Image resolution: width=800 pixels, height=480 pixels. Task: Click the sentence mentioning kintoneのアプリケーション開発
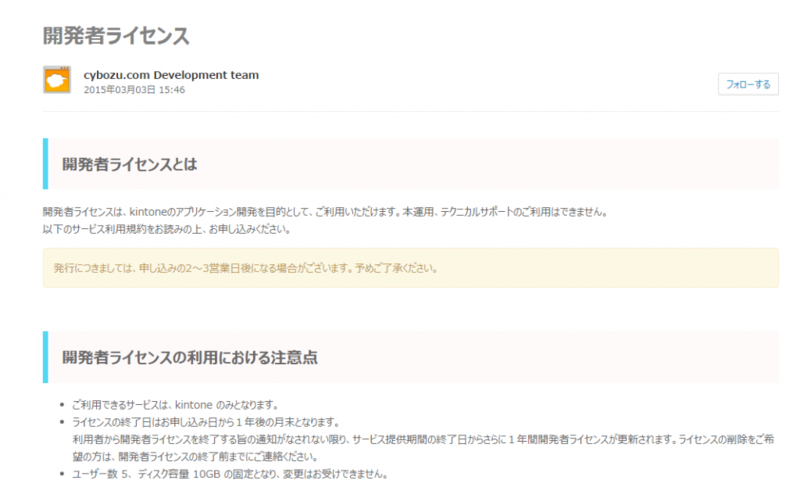pyautogui.click(x=326, y=212)
